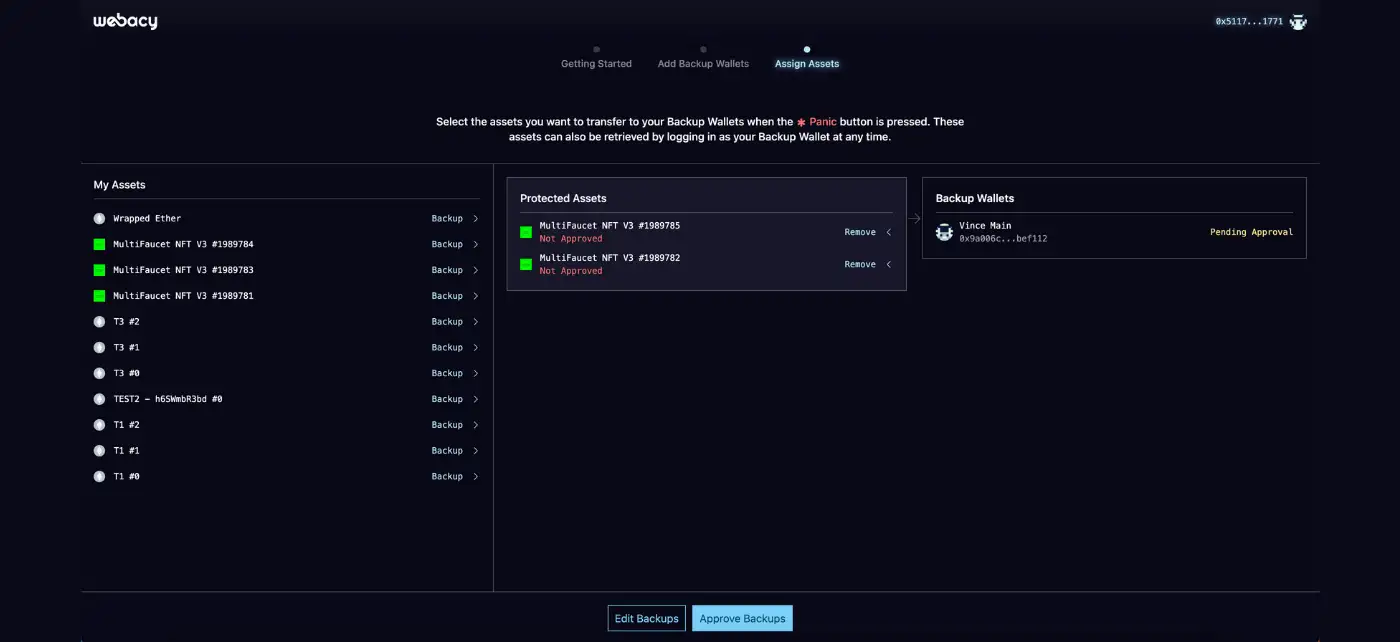The width and height of the screenshot is (1400, 642).
Task: Click the T3 #2 asset icon
Action: click(99, 322)
